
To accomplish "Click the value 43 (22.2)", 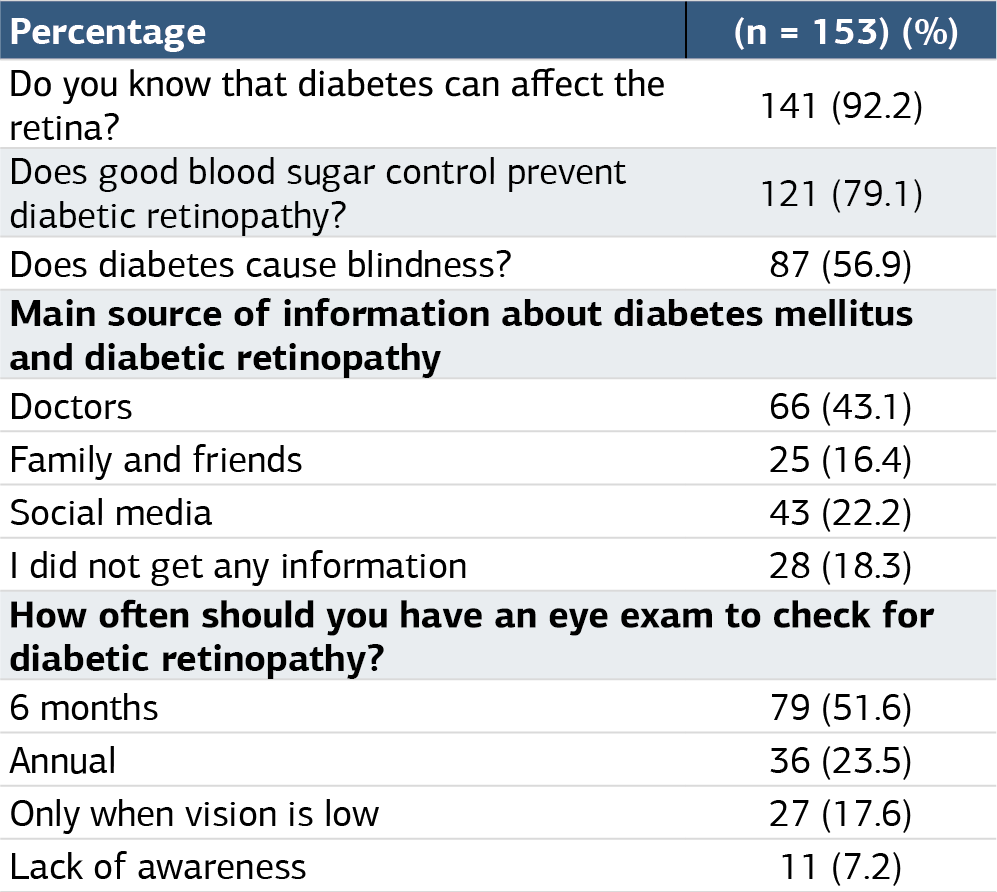I will click(x=841, y=513).
